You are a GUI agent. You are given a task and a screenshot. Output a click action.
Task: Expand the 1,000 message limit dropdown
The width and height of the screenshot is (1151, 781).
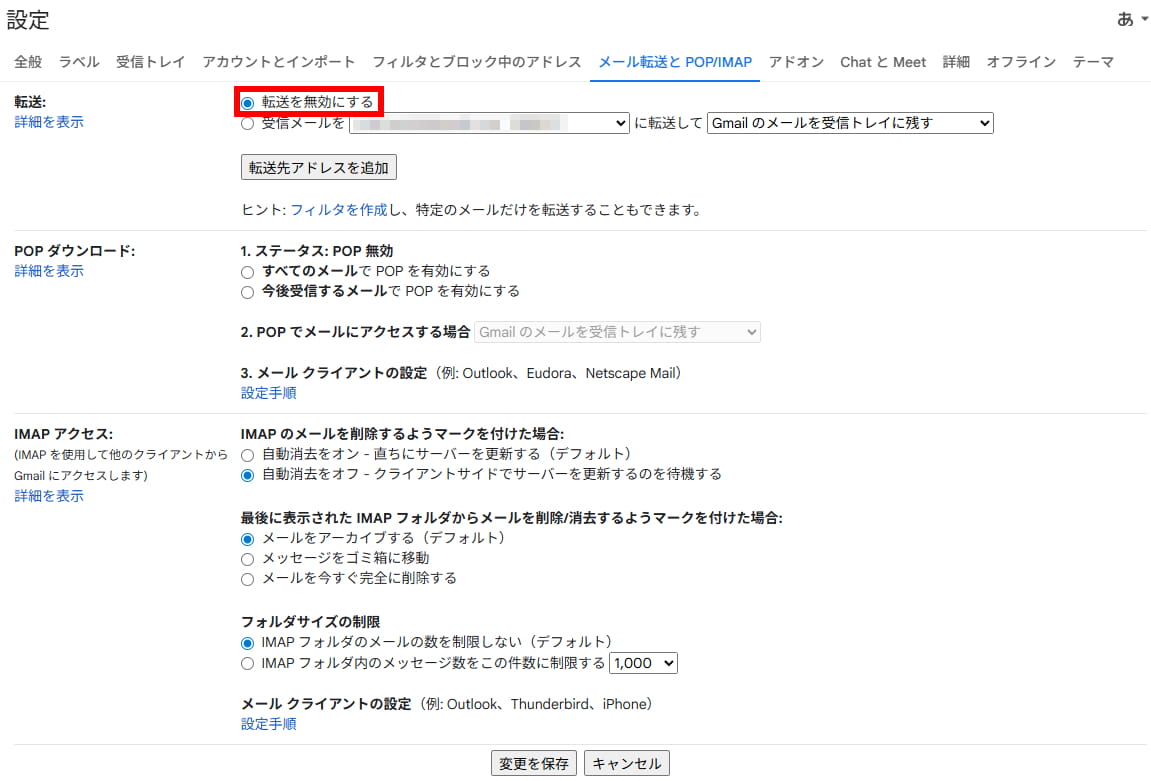pyautogui.click(x=644, y=663)
